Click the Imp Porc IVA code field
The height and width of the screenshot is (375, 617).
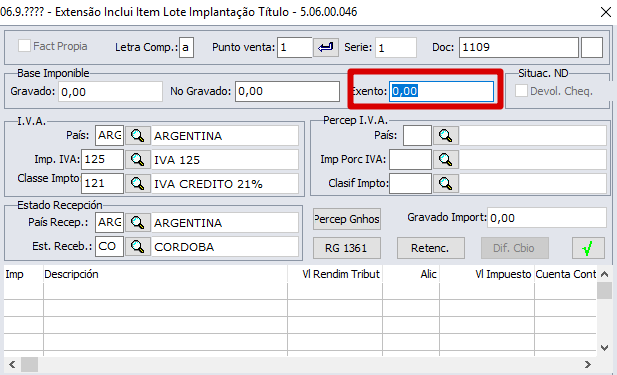410,159
